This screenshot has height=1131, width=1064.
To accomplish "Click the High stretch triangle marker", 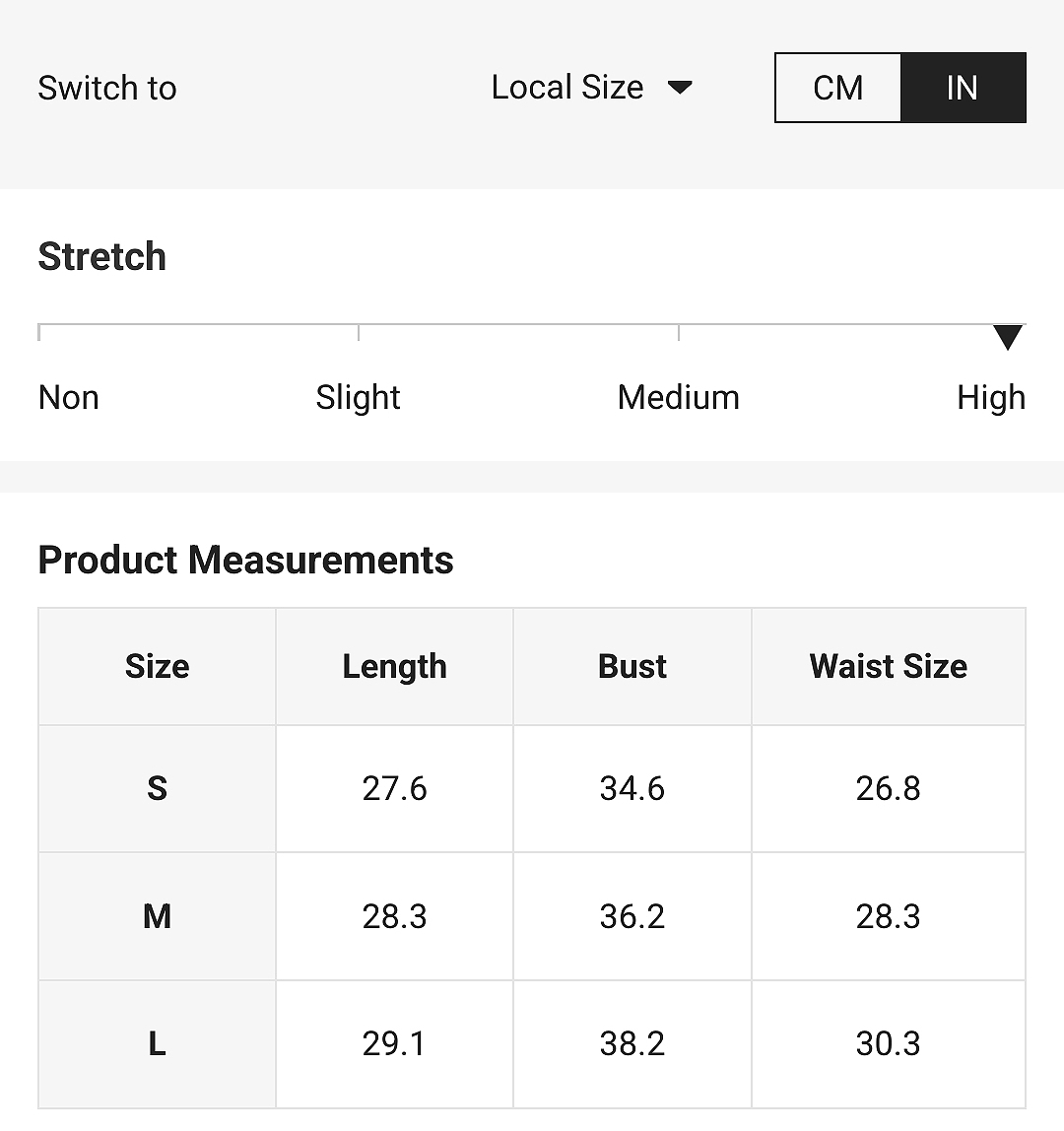I will click(1007, 337).
